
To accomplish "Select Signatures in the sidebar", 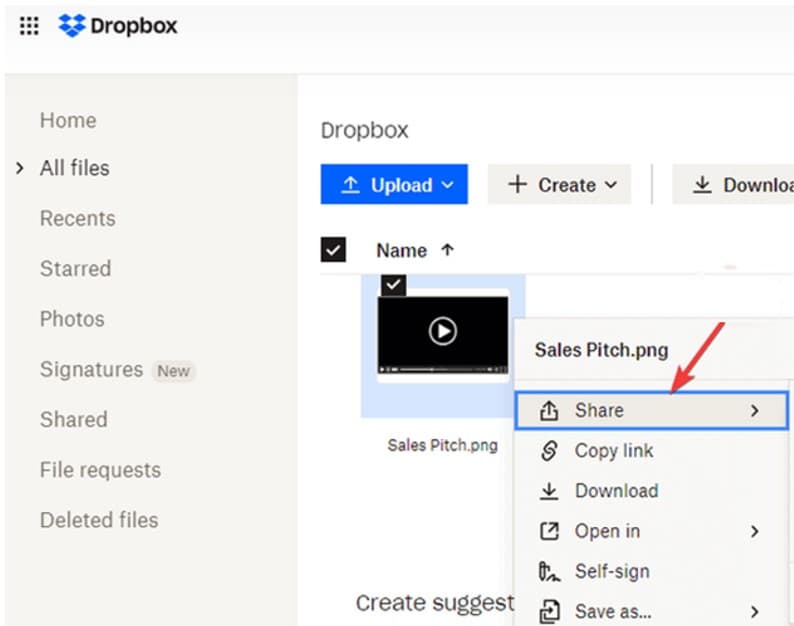I will [x=91, y=370].
